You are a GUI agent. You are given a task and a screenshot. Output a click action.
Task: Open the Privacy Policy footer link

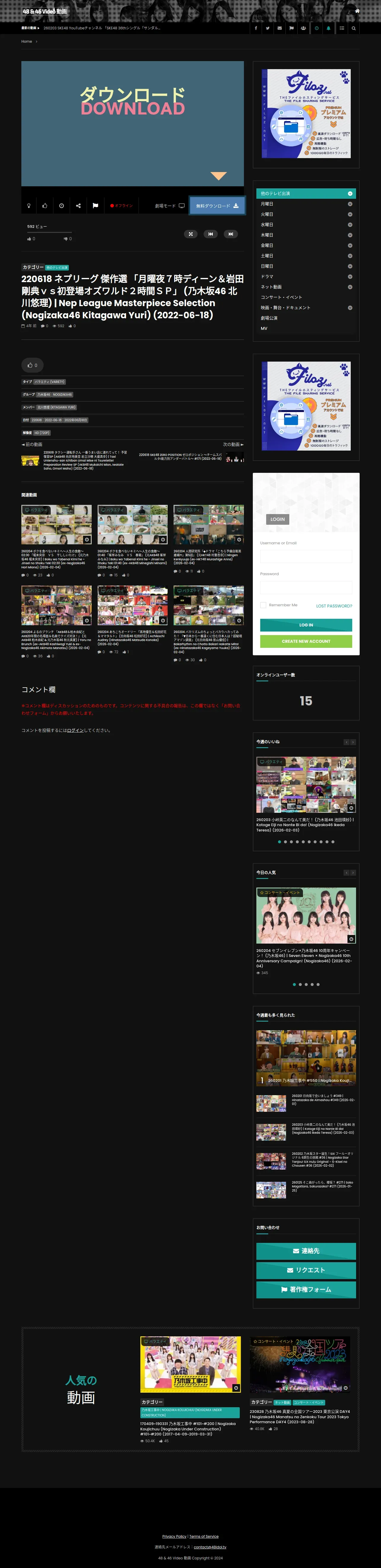174,1536
